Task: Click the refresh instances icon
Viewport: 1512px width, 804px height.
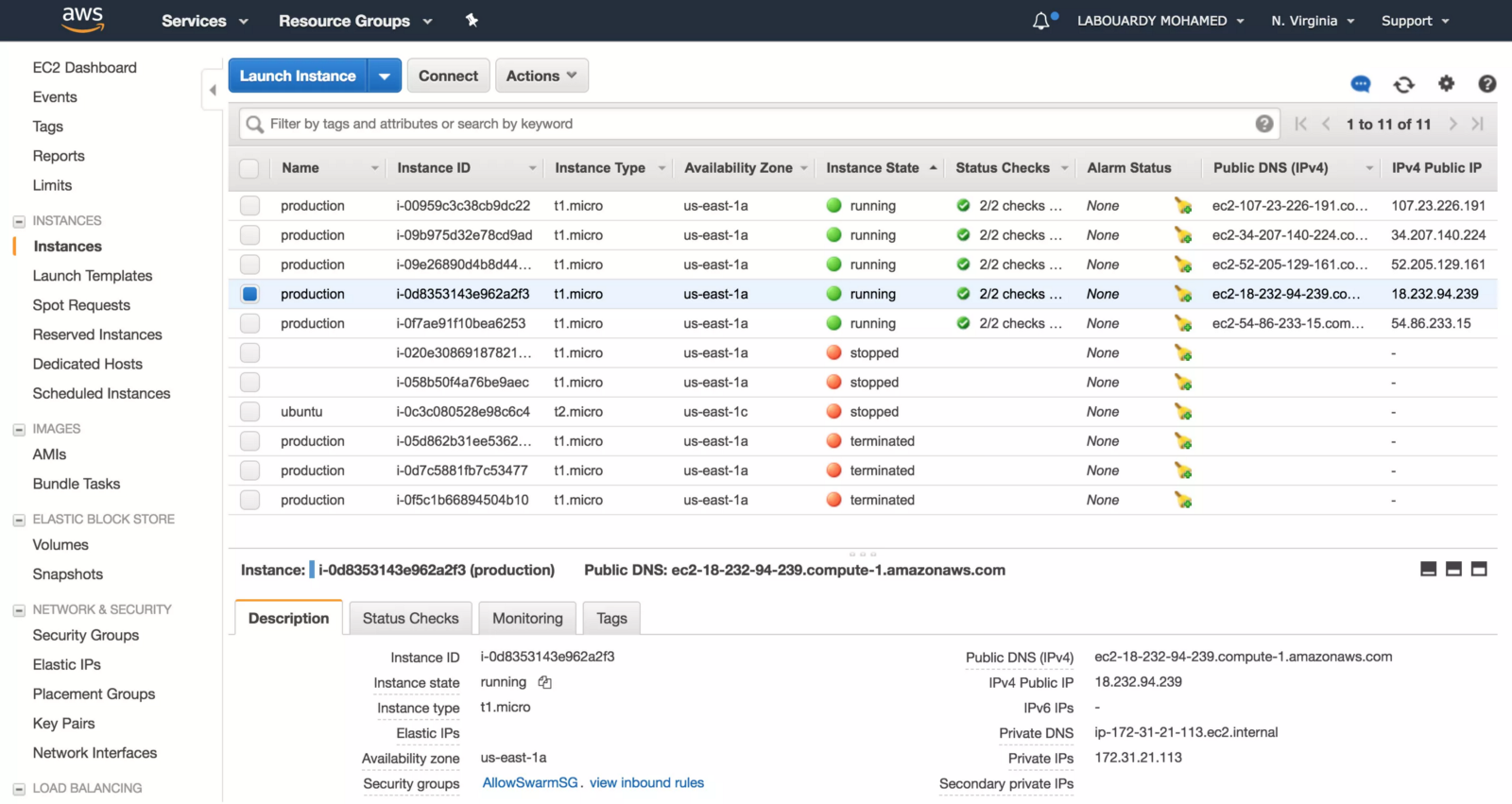Action: point(1403,85)
